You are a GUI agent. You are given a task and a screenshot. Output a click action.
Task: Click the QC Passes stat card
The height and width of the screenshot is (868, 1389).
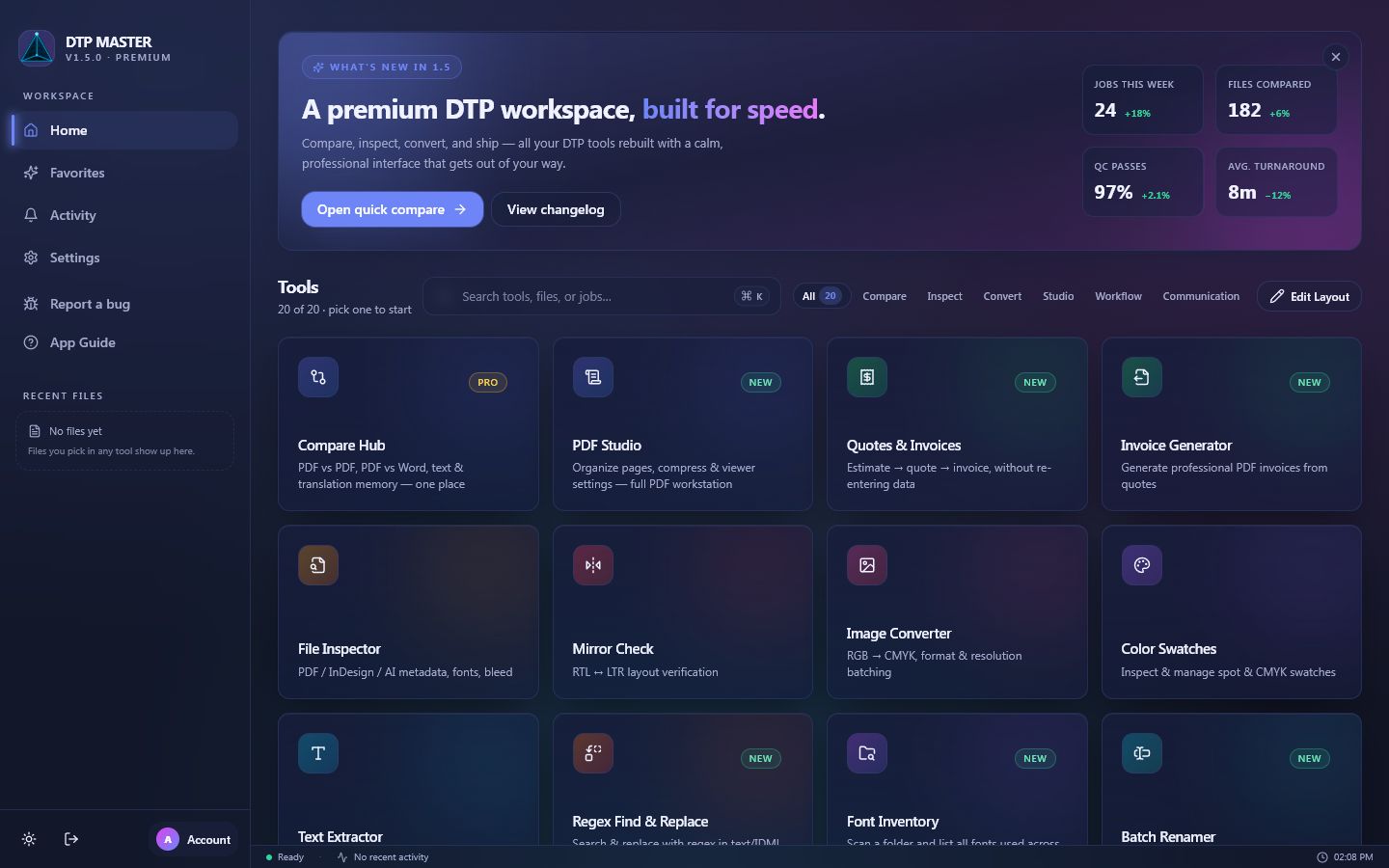[x=1142, y=181]
